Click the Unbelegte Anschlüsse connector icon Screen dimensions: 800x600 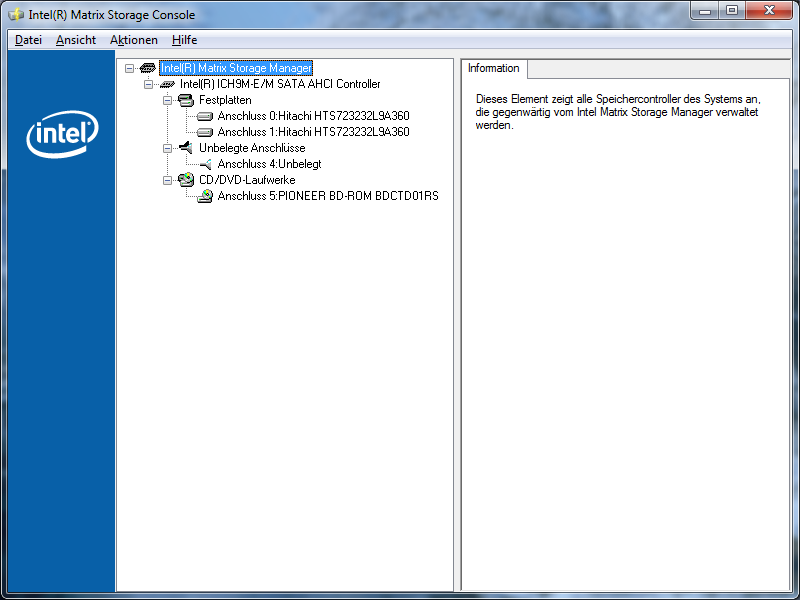185,148
